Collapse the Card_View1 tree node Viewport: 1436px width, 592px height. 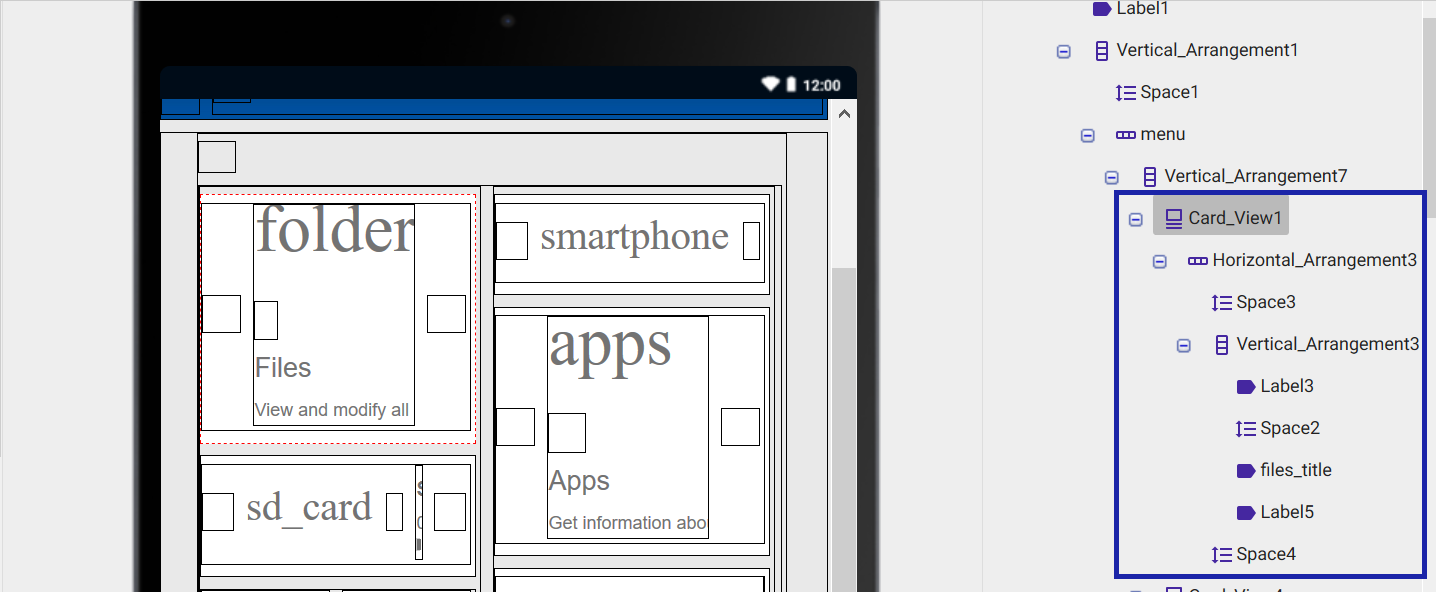pos(1136,219)
